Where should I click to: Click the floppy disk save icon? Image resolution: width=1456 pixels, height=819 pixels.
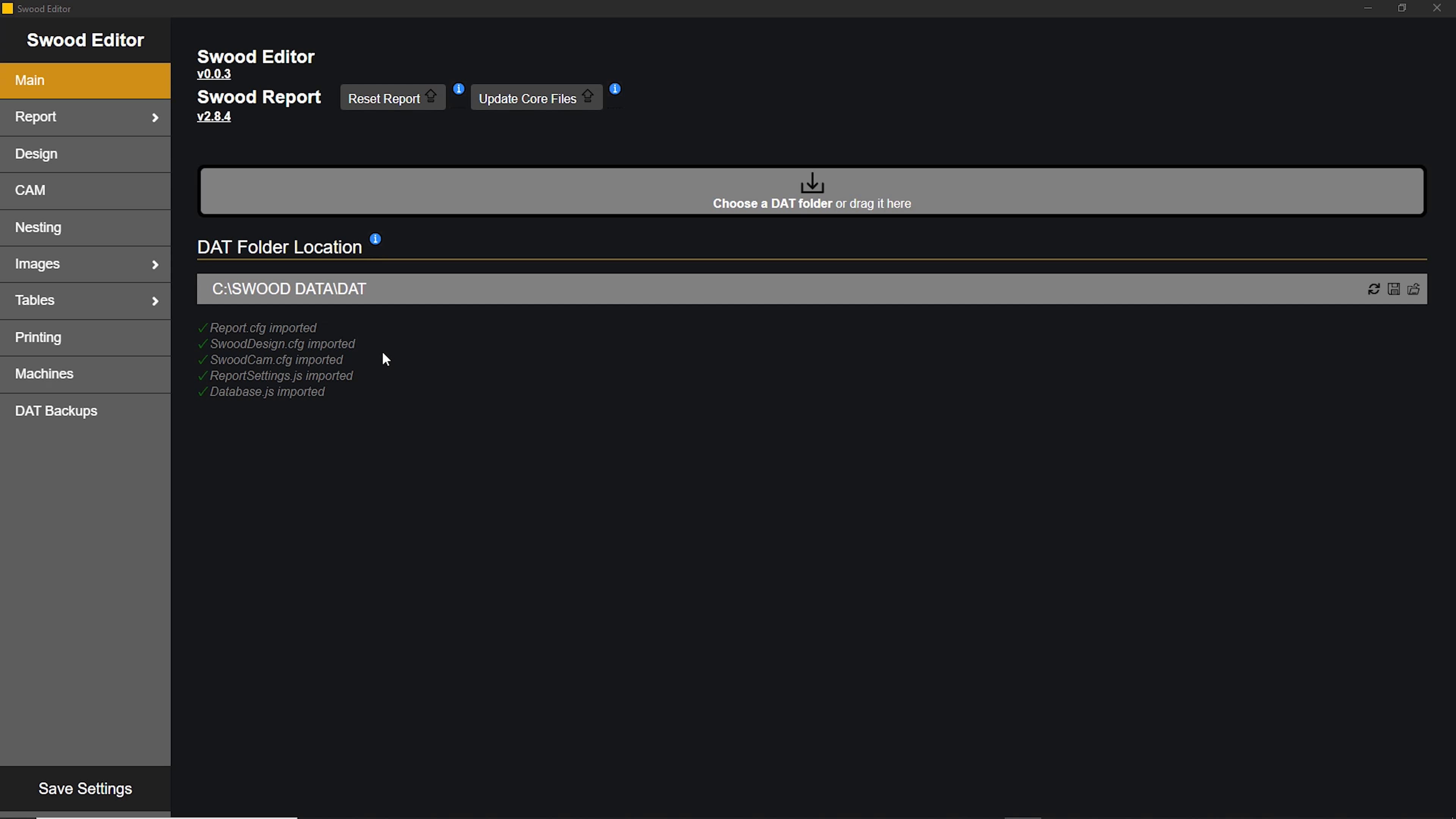[1394, 289]
